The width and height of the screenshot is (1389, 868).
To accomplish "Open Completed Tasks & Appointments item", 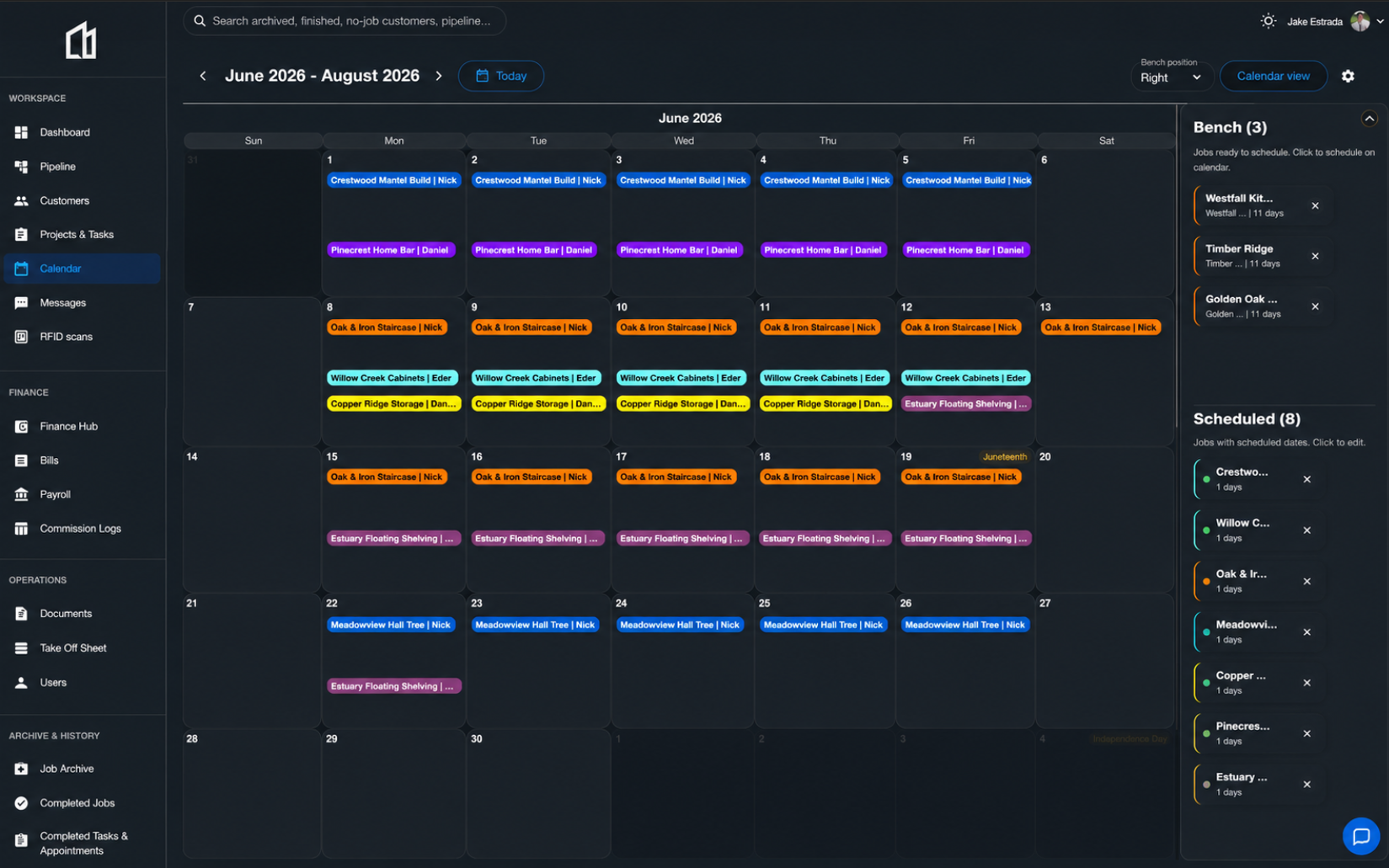I will (x=82, y=843).
